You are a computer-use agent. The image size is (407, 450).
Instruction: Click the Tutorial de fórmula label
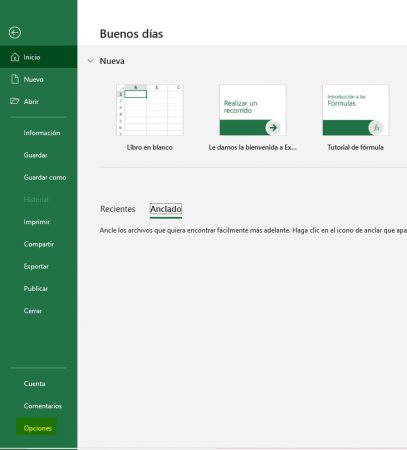[x=355, y=147]
